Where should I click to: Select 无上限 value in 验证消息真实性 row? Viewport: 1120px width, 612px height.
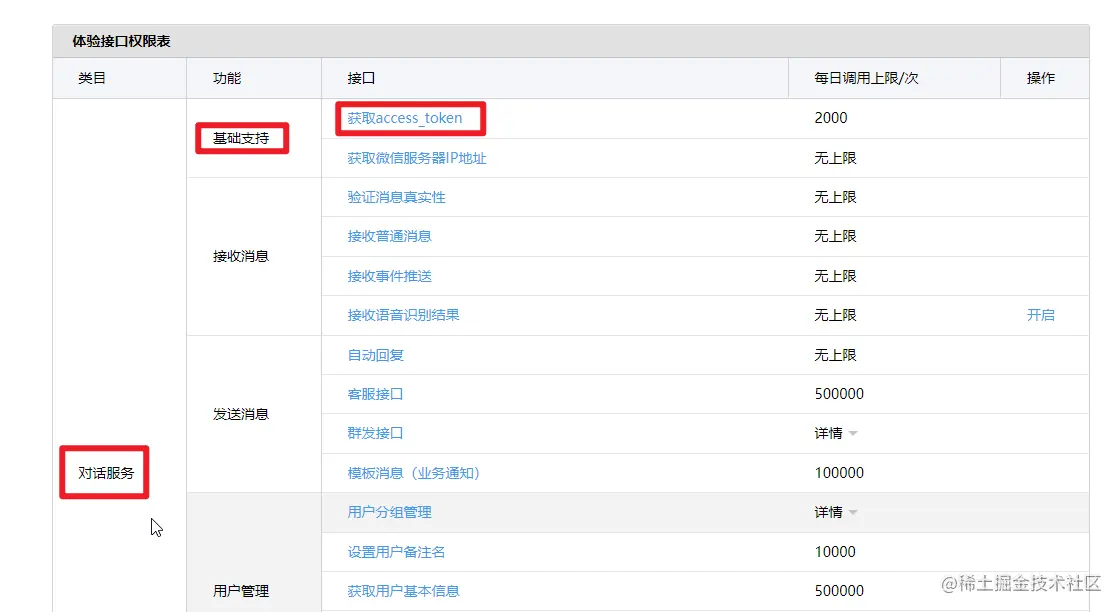click(835, 197)
